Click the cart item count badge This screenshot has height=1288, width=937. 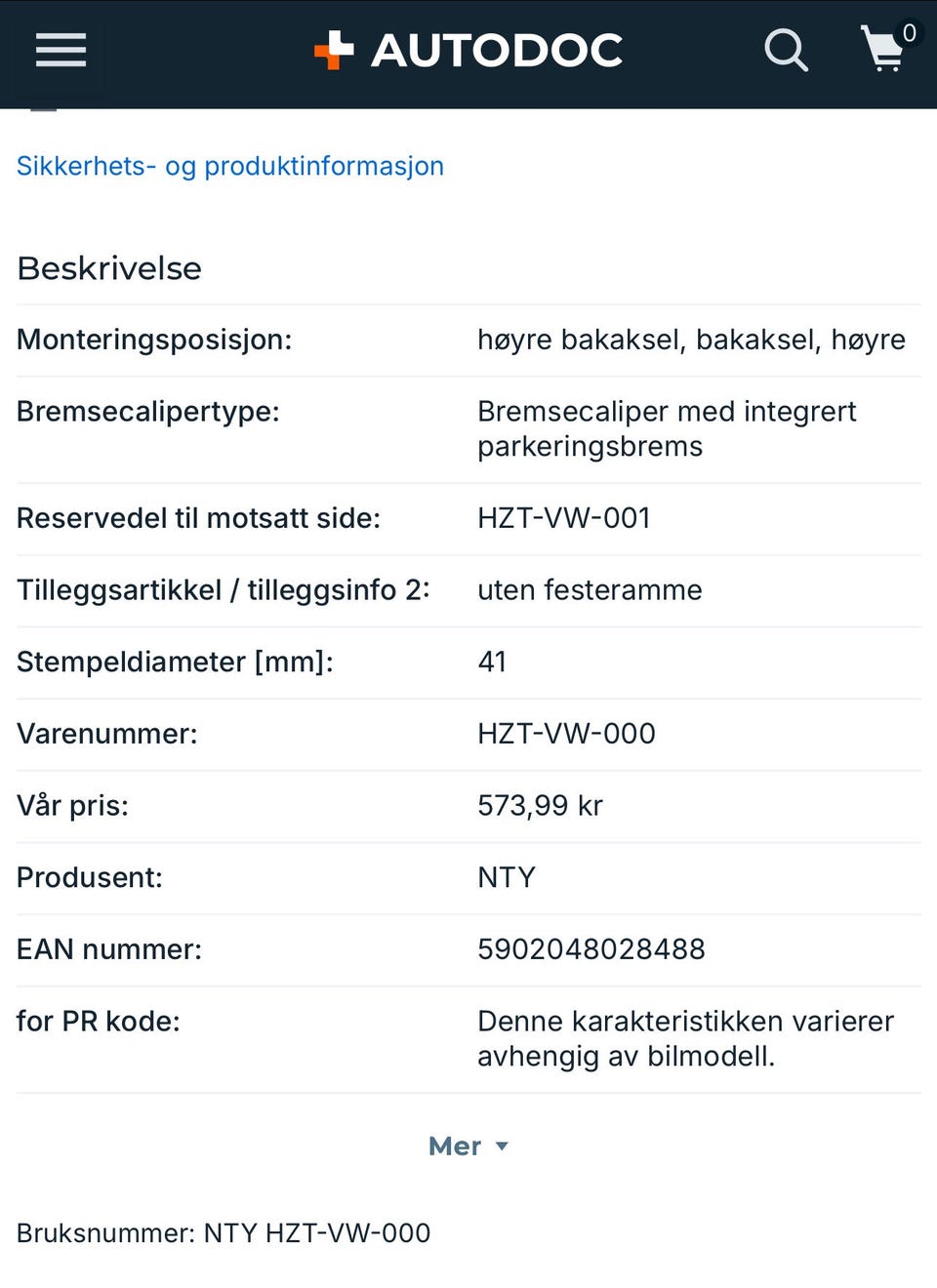[x=909, y=33]
